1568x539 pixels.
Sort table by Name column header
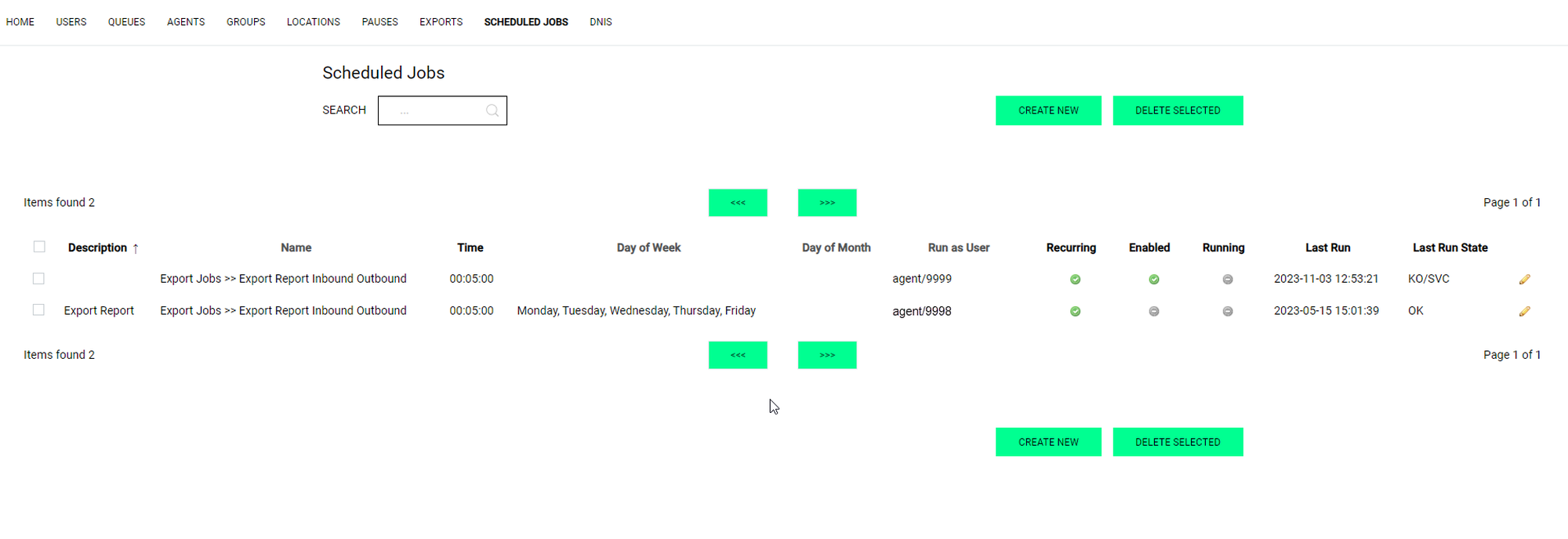tap(296, 248)
